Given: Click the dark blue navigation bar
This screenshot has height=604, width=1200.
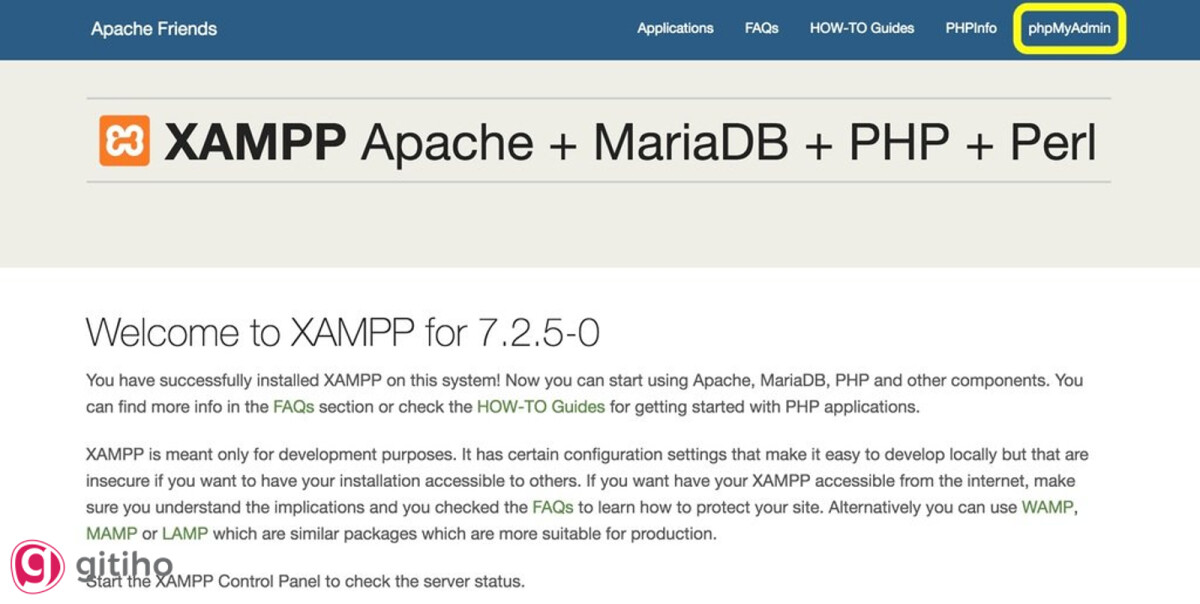Looking at the screenshot, I should click(400, 28).
